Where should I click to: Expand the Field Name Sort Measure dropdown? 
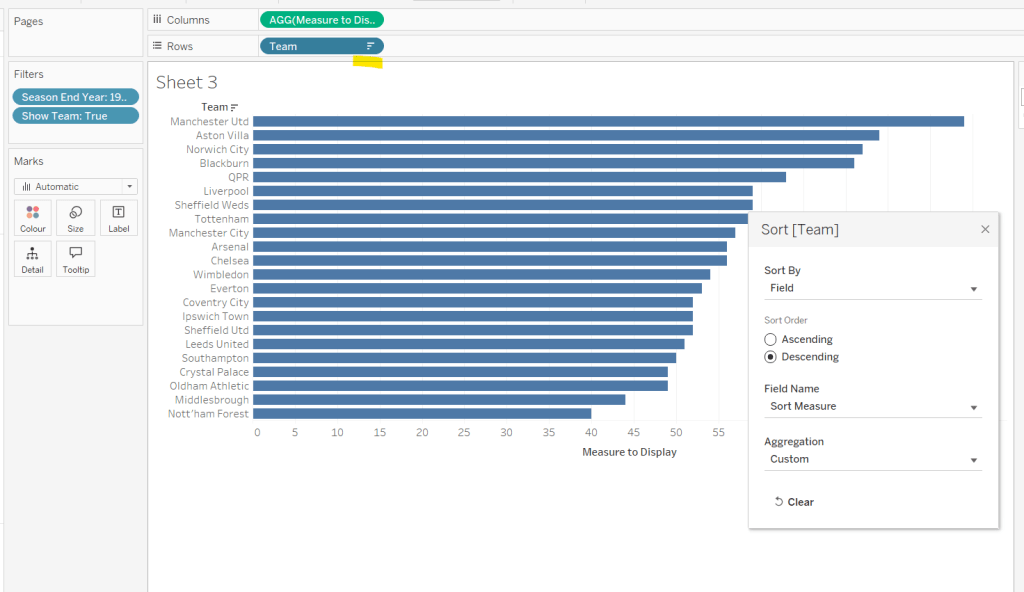tap(872, 407)
